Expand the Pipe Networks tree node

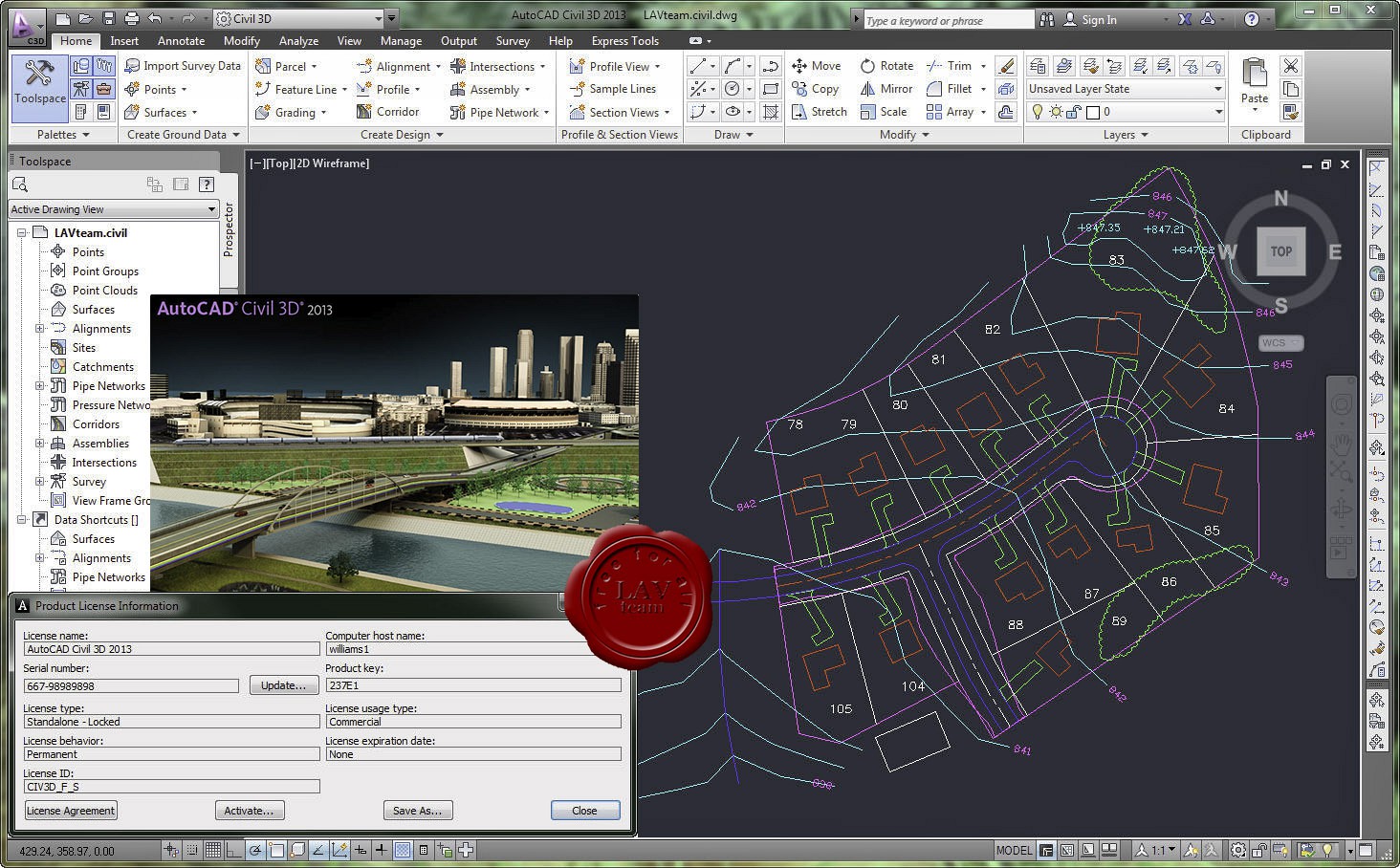click(x=40, y=386)
